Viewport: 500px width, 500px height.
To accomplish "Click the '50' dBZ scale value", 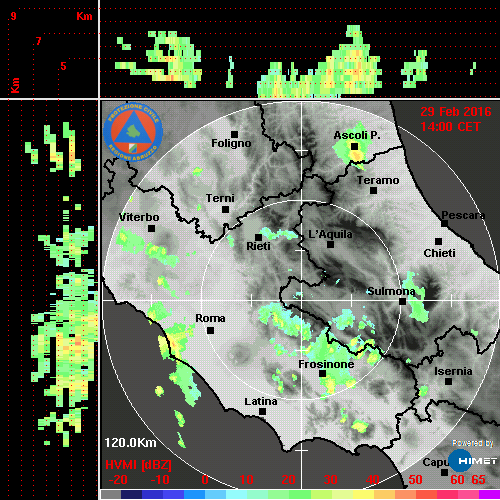I will pos(415,480).
